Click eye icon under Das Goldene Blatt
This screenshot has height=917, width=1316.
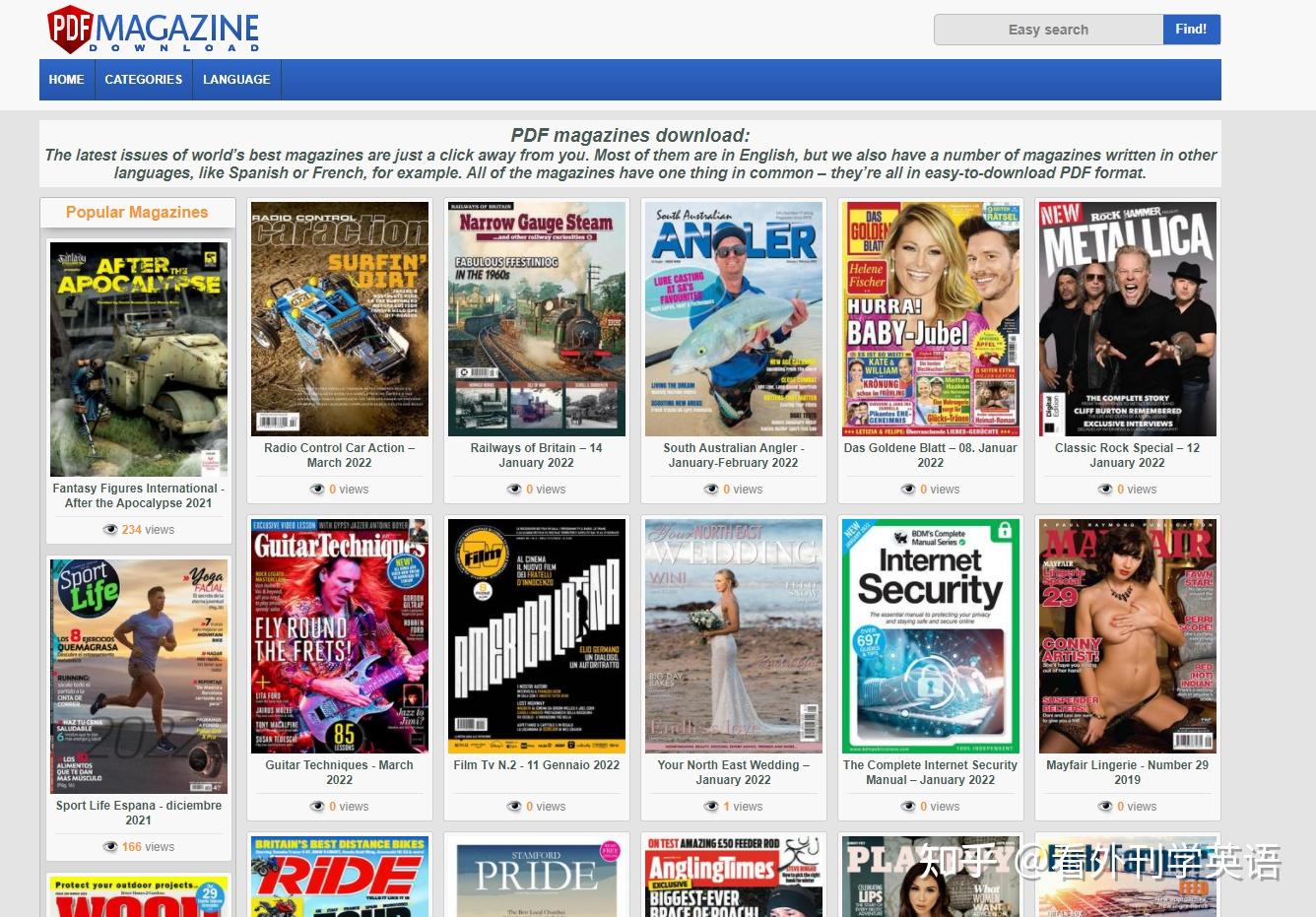click(x=908, y=490)
